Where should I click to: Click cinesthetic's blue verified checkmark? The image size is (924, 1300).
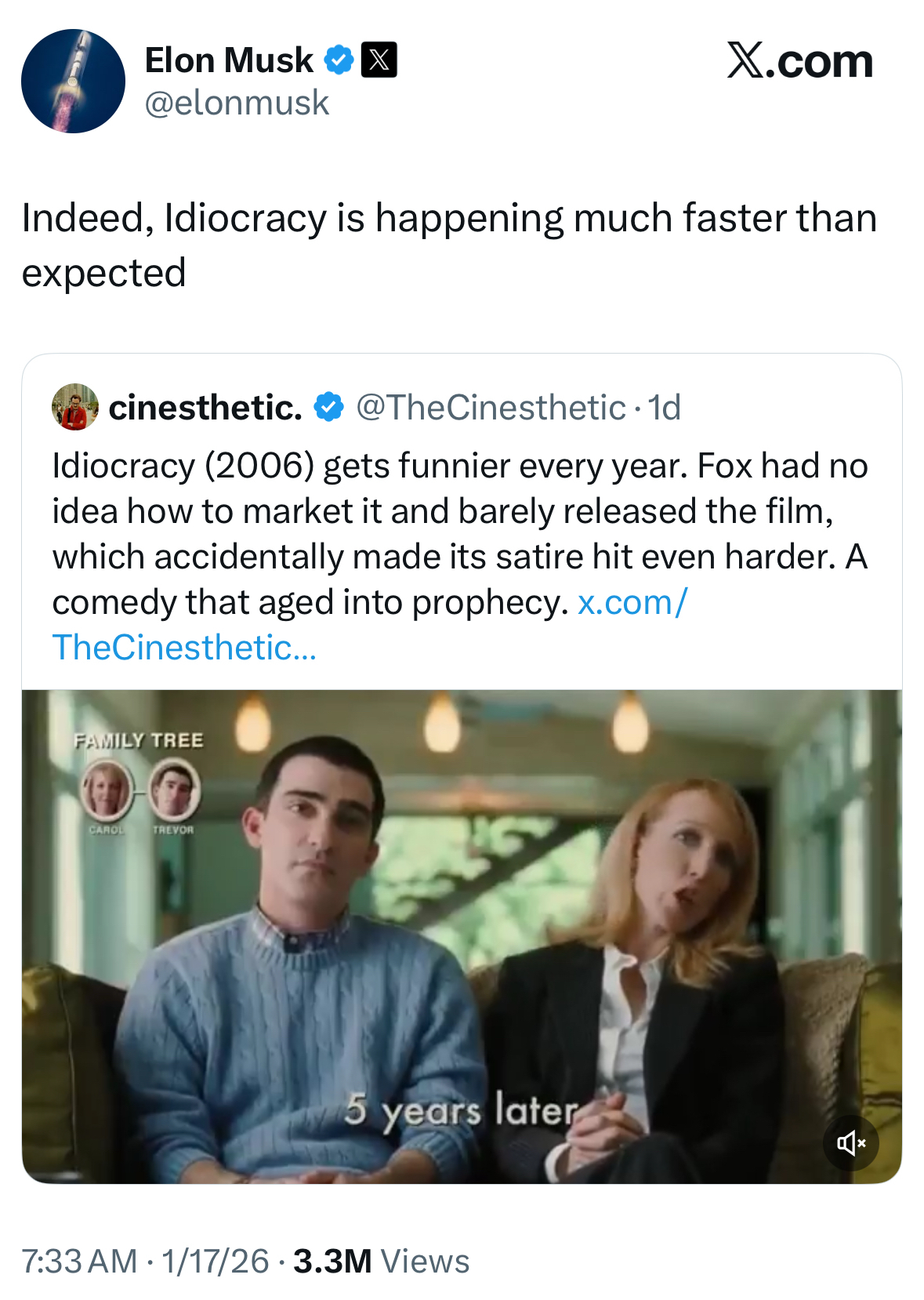328,407
